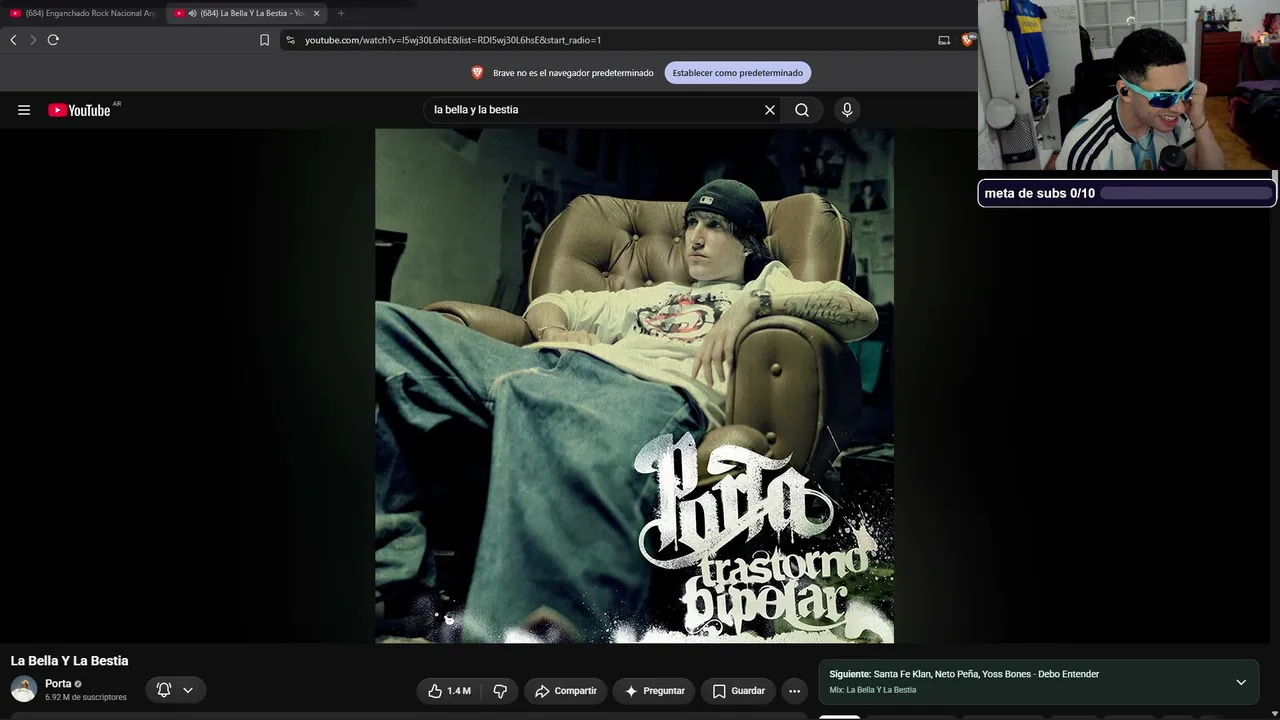
Task: Set Brave as default browser
Action: point(738,73)
